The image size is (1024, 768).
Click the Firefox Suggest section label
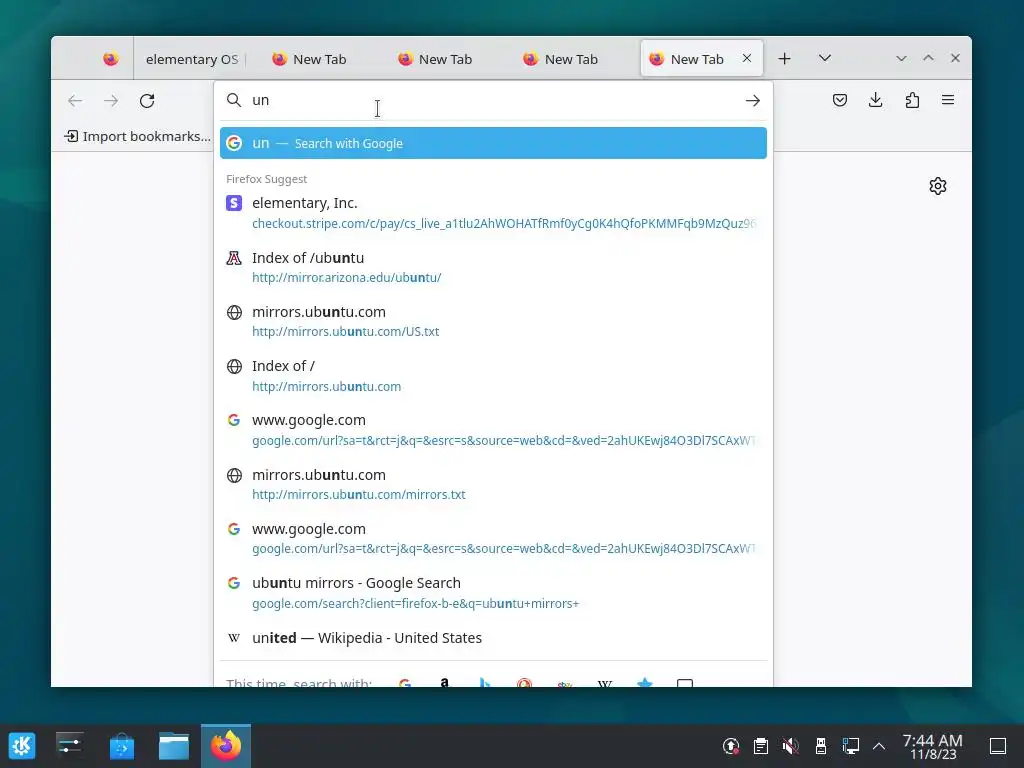pyautogui.click(x=266, y=179)
